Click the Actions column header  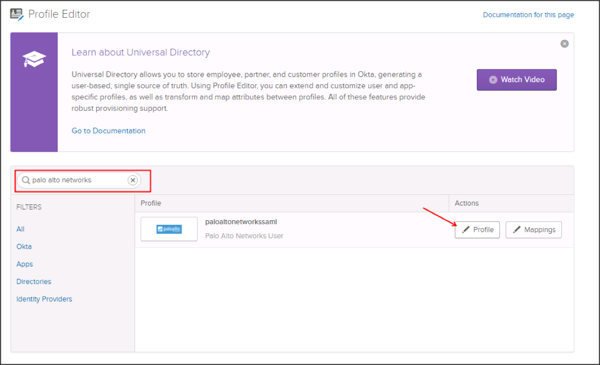[x=466, y=203]
